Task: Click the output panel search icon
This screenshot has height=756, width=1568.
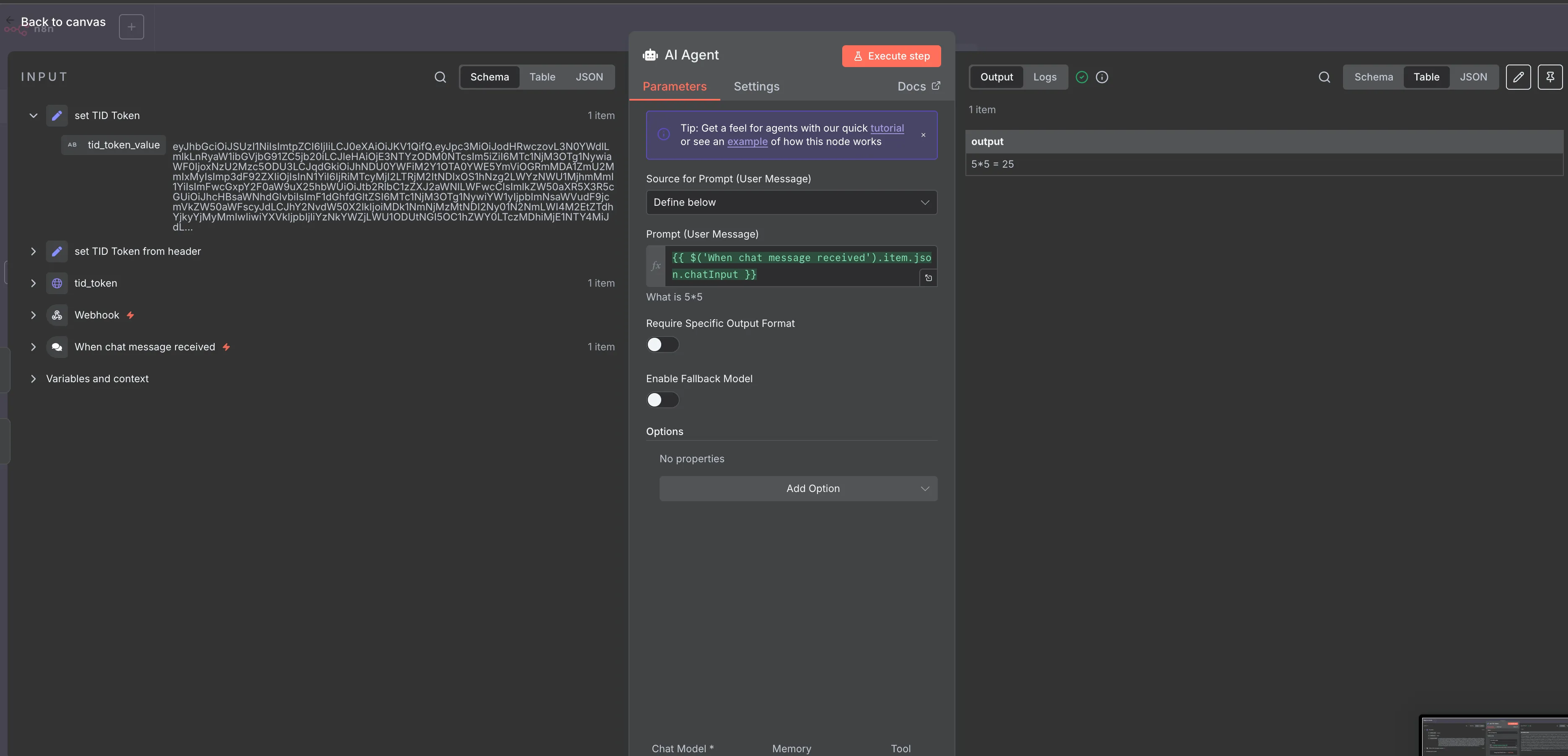Action: click(x=1324, y=77)
